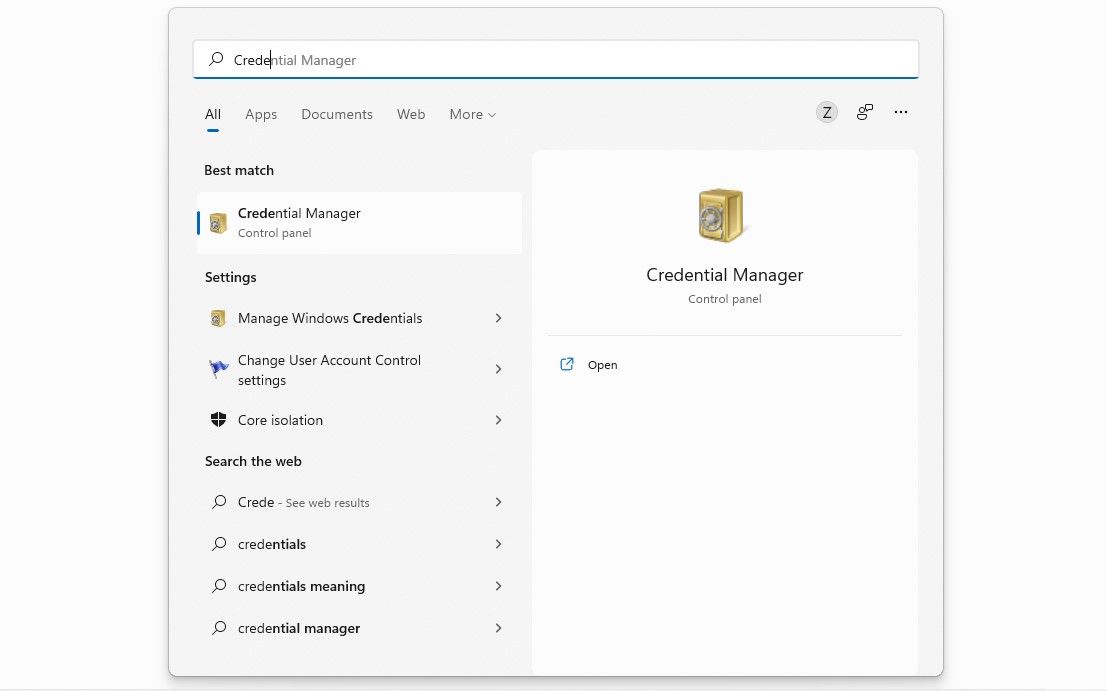
Task: Expand the credentials meaning suggestion
Action: pyautogui.click(x=498, y=586)
